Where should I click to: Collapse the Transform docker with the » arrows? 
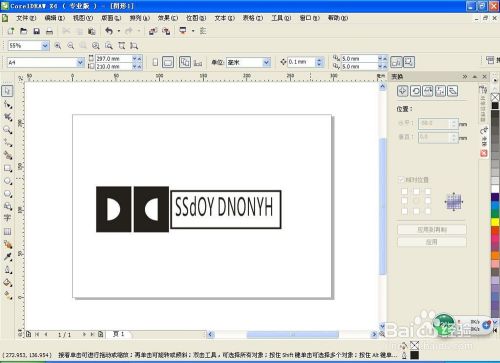[x=465, y=77]
